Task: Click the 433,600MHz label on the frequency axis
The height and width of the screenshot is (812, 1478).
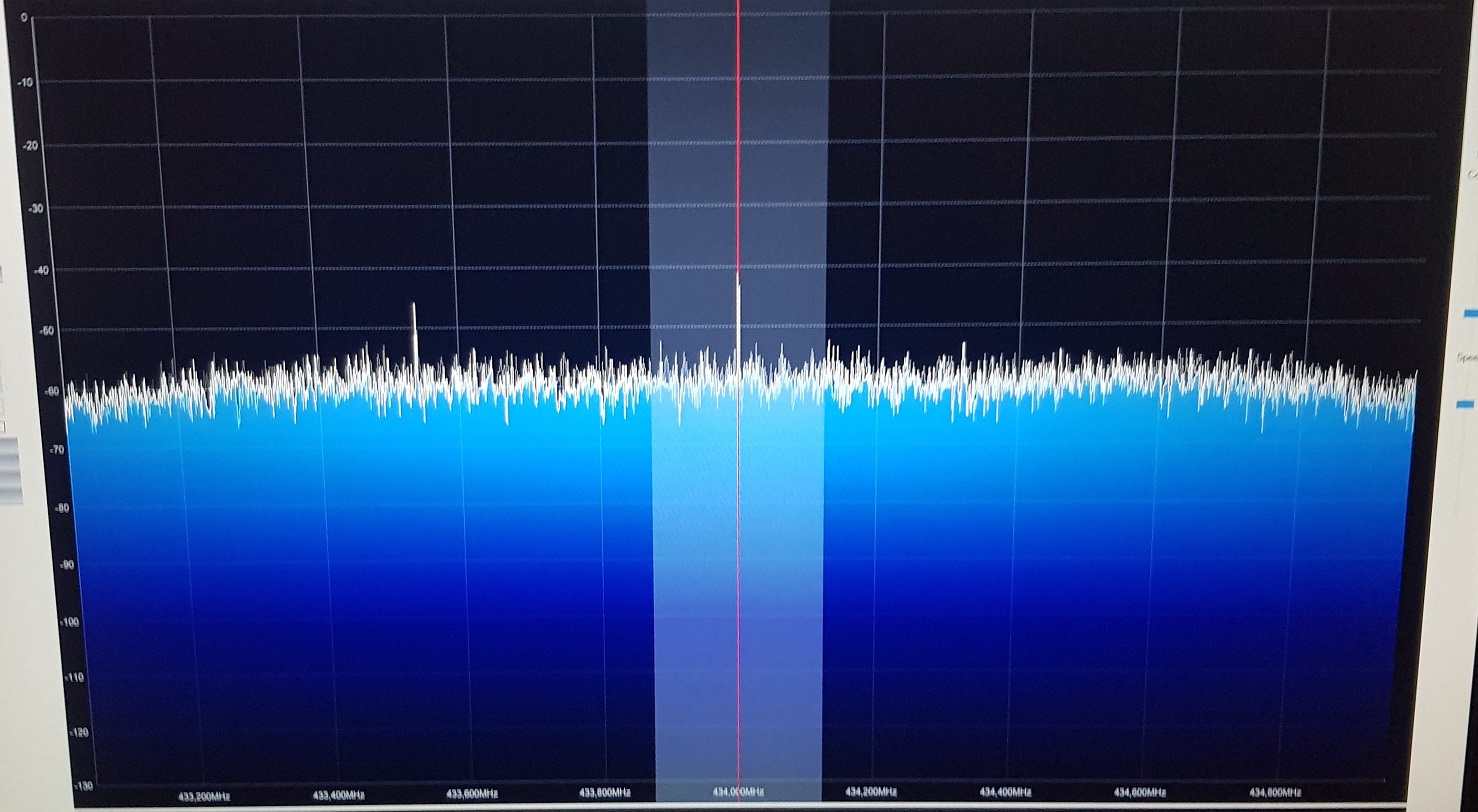Action: 472,795
